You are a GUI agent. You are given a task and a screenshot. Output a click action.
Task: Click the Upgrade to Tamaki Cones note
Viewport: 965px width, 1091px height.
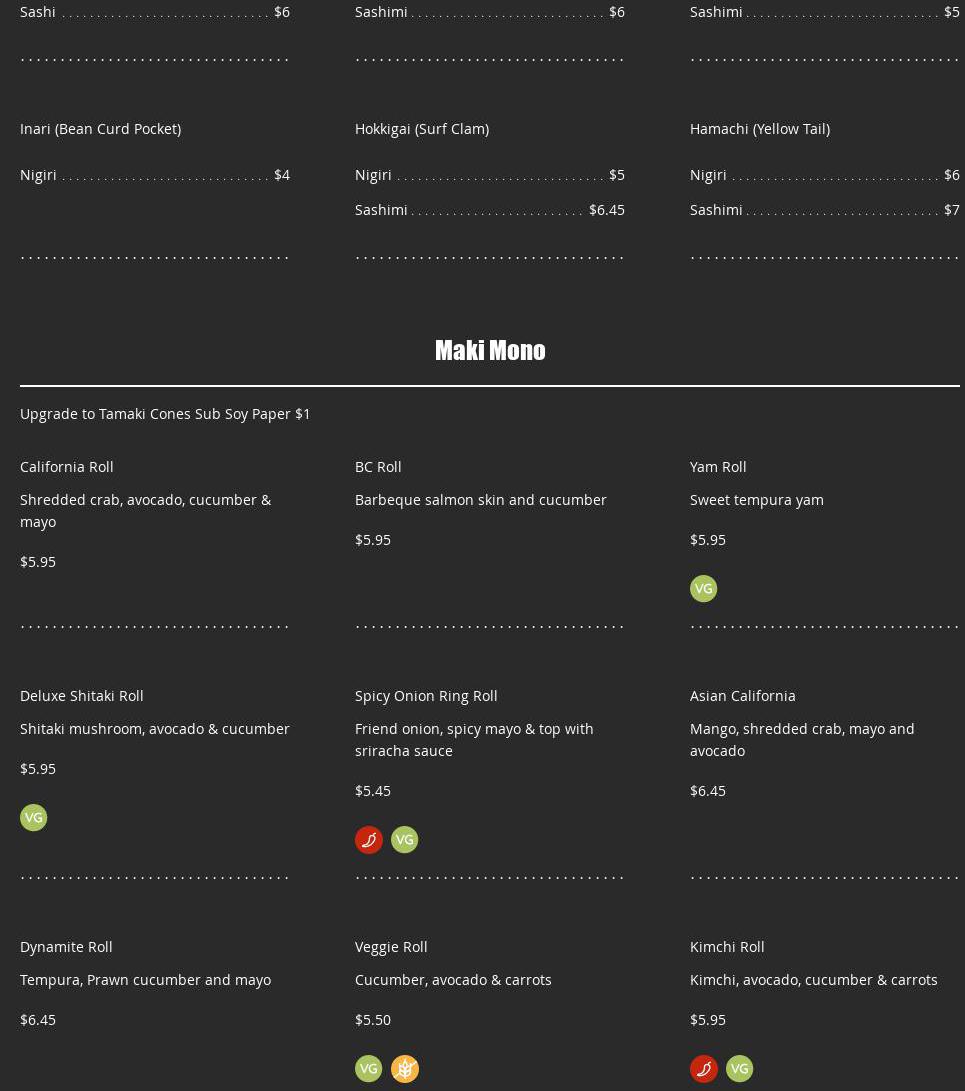point(165,413)
